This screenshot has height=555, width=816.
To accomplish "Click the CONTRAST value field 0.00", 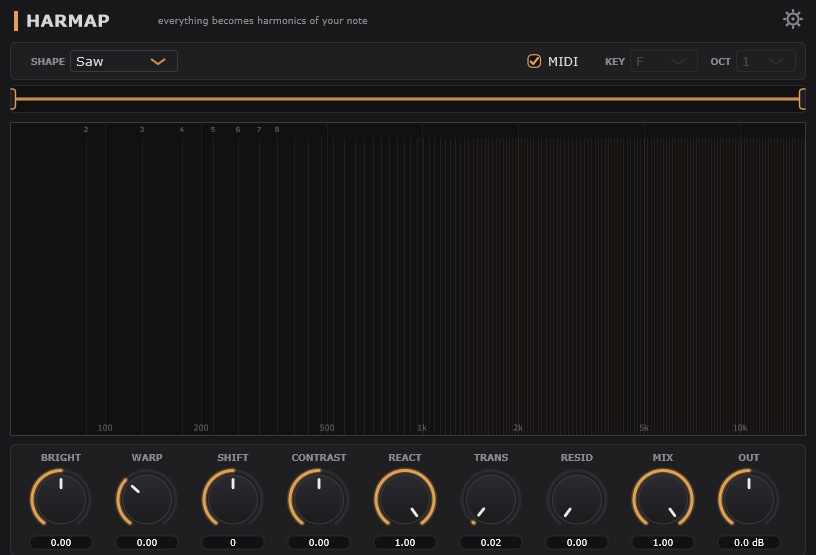I will point(319,543).
